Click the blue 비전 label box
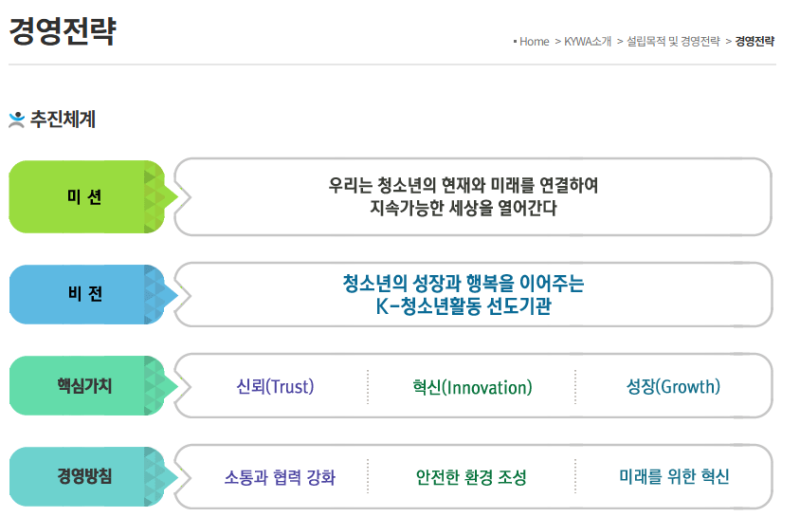The height and width of the screenshot is (517, 800). pos(85,295)
